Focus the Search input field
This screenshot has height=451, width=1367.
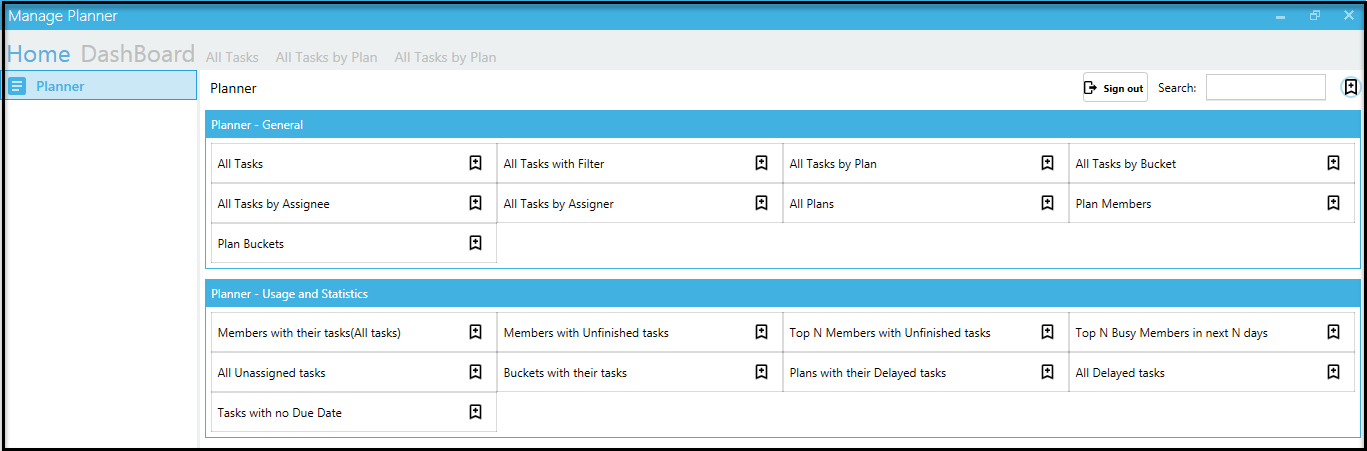(x=1266, y=88)
